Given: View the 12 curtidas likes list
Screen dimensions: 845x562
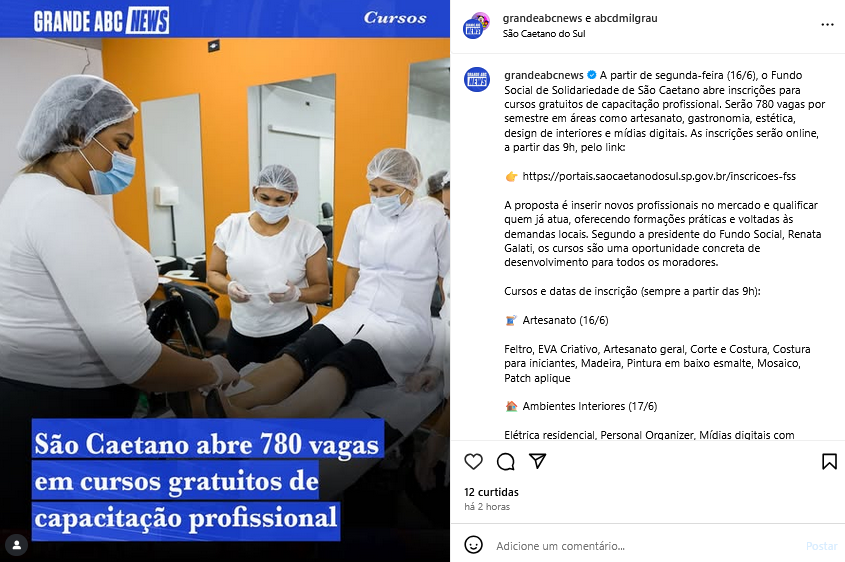Looking at the screenshot, I should click(491, 492).
